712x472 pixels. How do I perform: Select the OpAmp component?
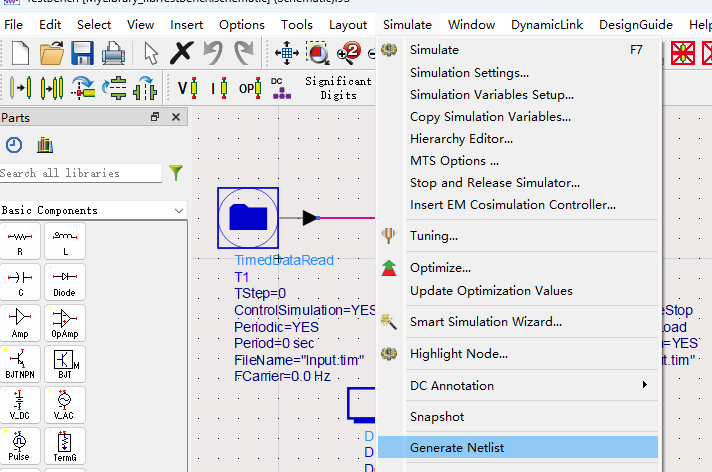pyautogui.click(x=65, y=322)
